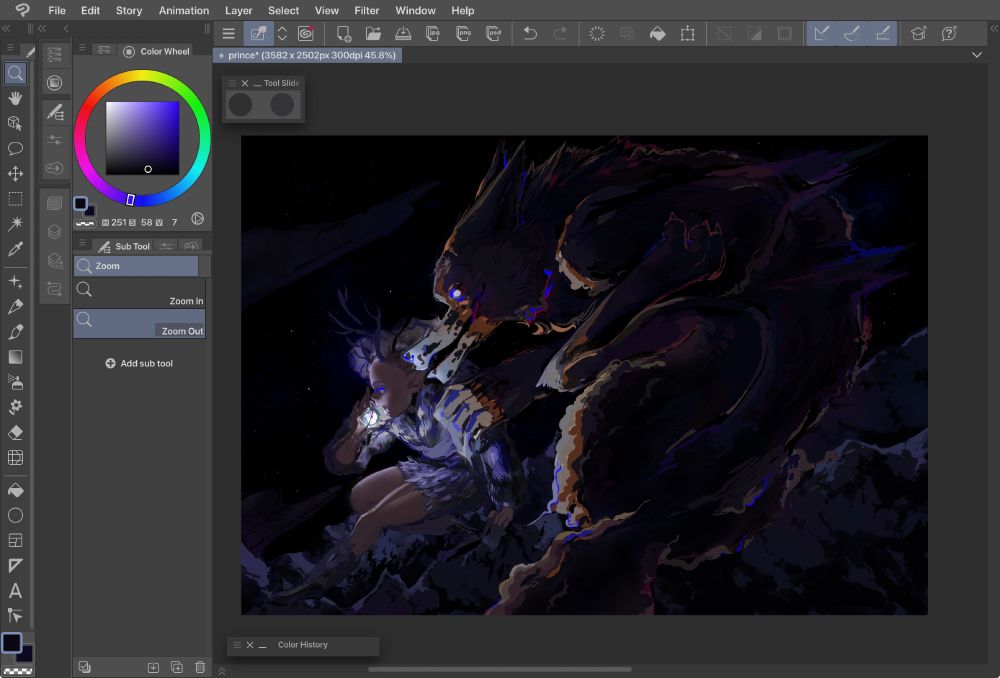Delete sub tool with trash icon

(200, 667)
